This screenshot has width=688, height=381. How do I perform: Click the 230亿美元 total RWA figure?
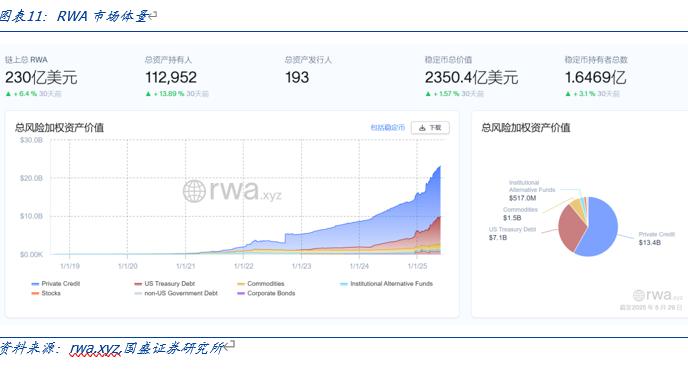pyautogui.click(x=41, y=78)
